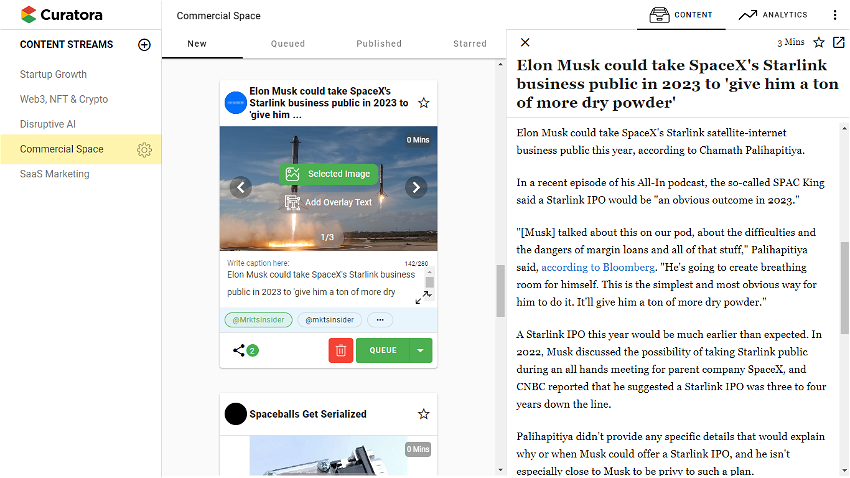The image size is (850, 478).
Task: Click the Curatora logo
Action: (x=61, y=15)
